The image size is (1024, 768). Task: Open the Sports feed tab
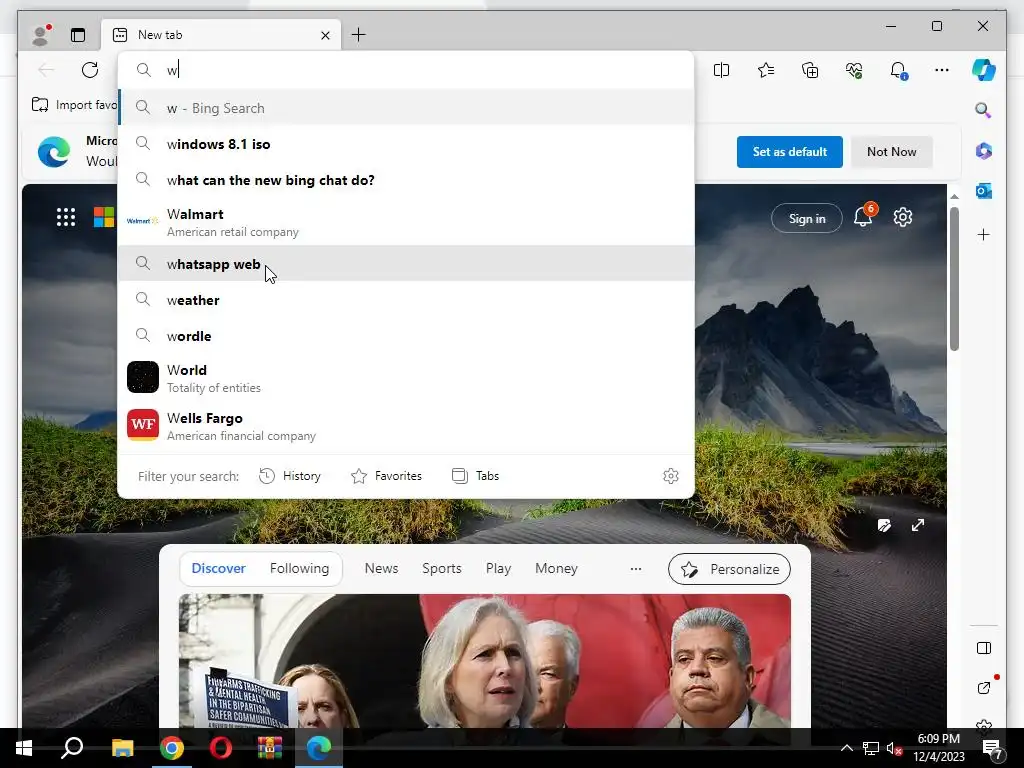coord(441,568)
